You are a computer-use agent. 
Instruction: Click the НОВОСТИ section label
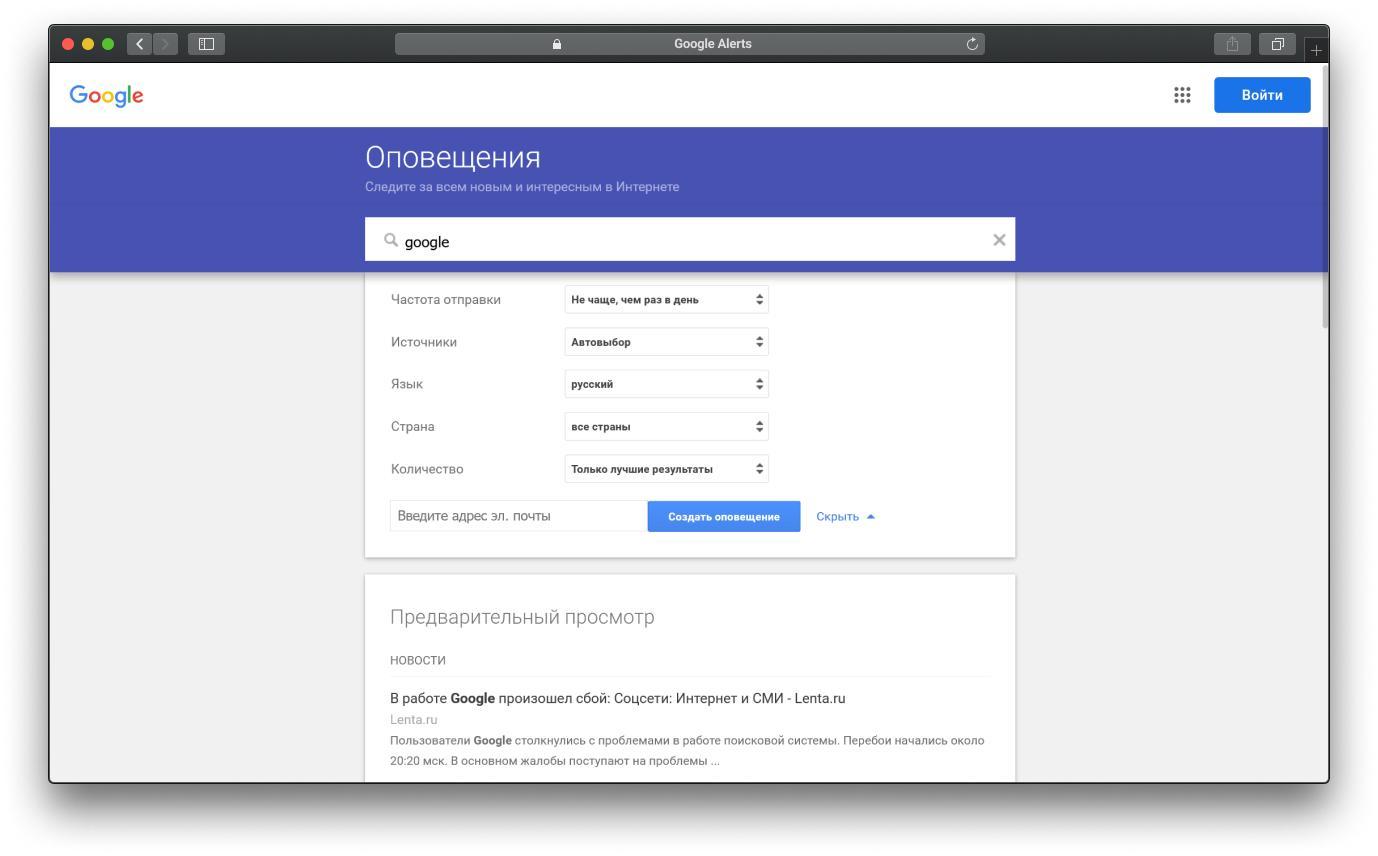tap(418, 660)
